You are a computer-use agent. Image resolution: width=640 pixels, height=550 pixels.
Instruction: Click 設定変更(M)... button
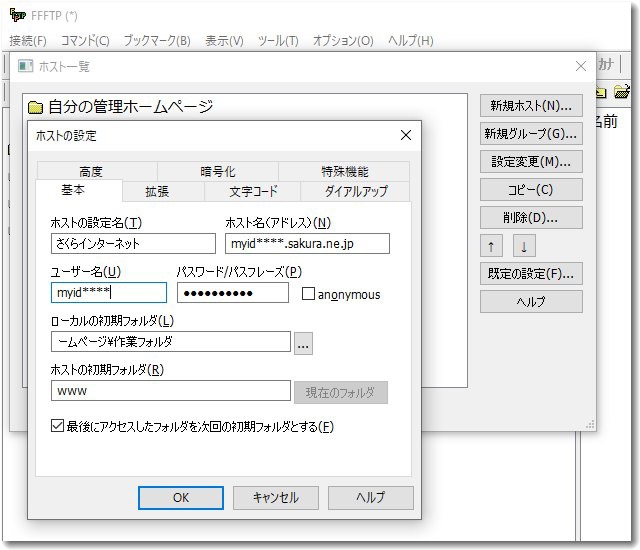tap(530, 161)
